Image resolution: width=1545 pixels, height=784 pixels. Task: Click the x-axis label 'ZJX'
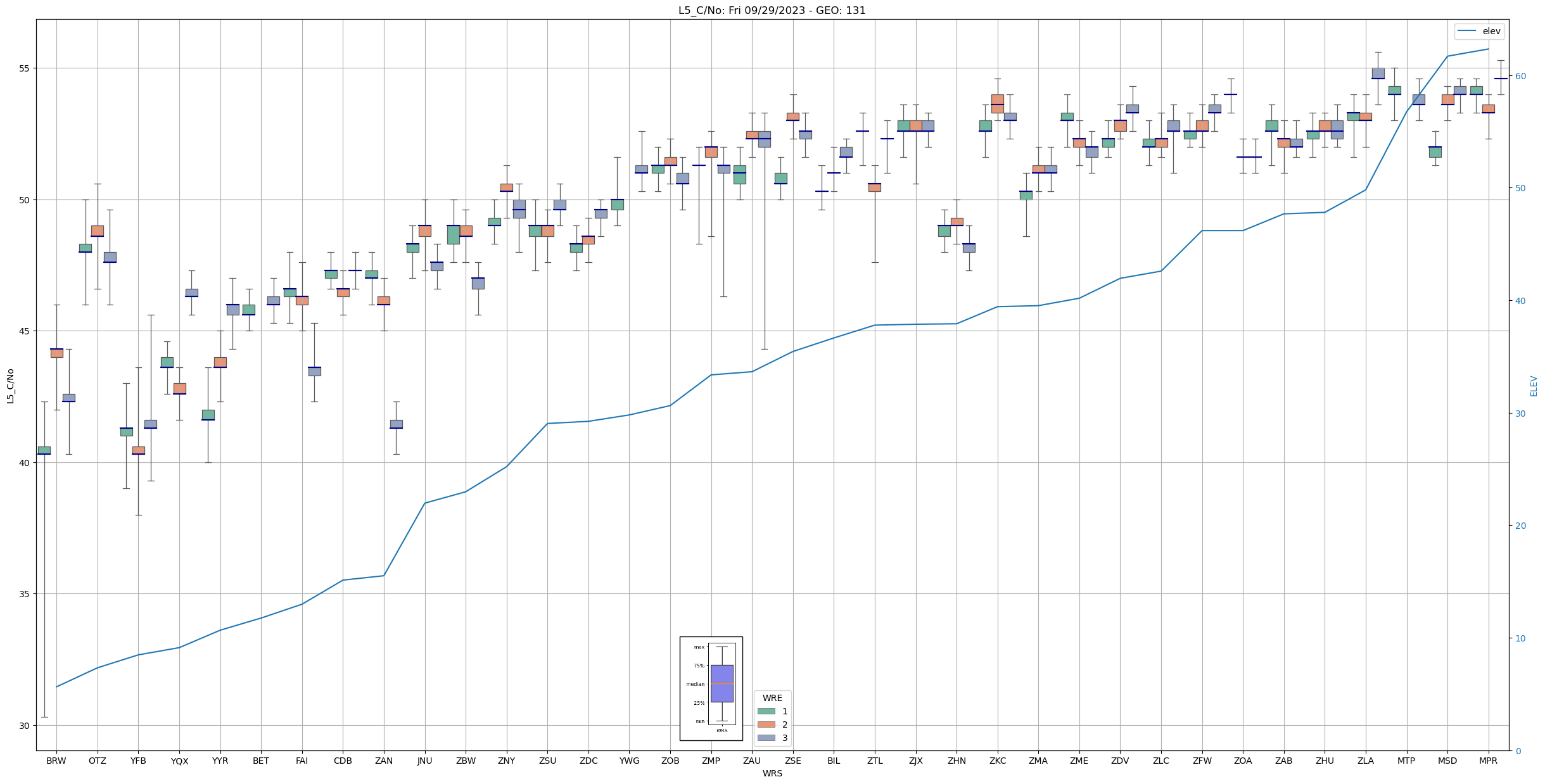coord(915,761)
